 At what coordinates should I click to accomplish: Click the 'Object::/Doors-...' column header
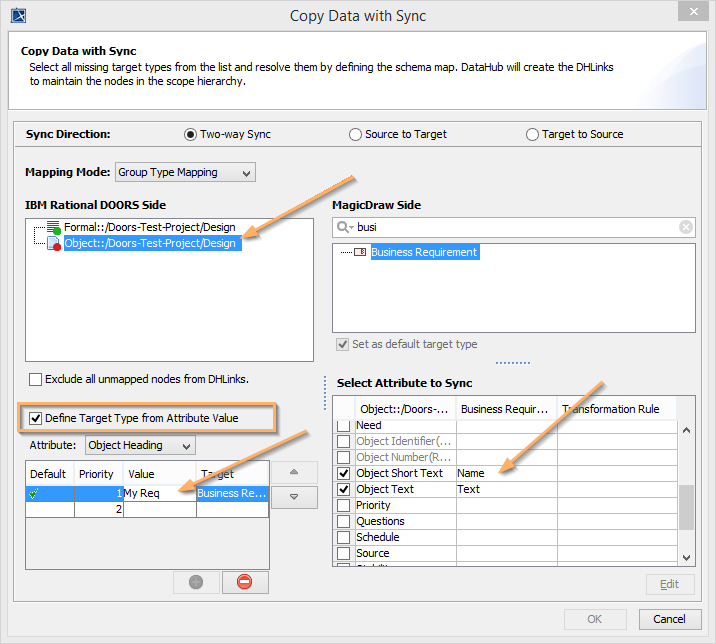coord(405,409)
